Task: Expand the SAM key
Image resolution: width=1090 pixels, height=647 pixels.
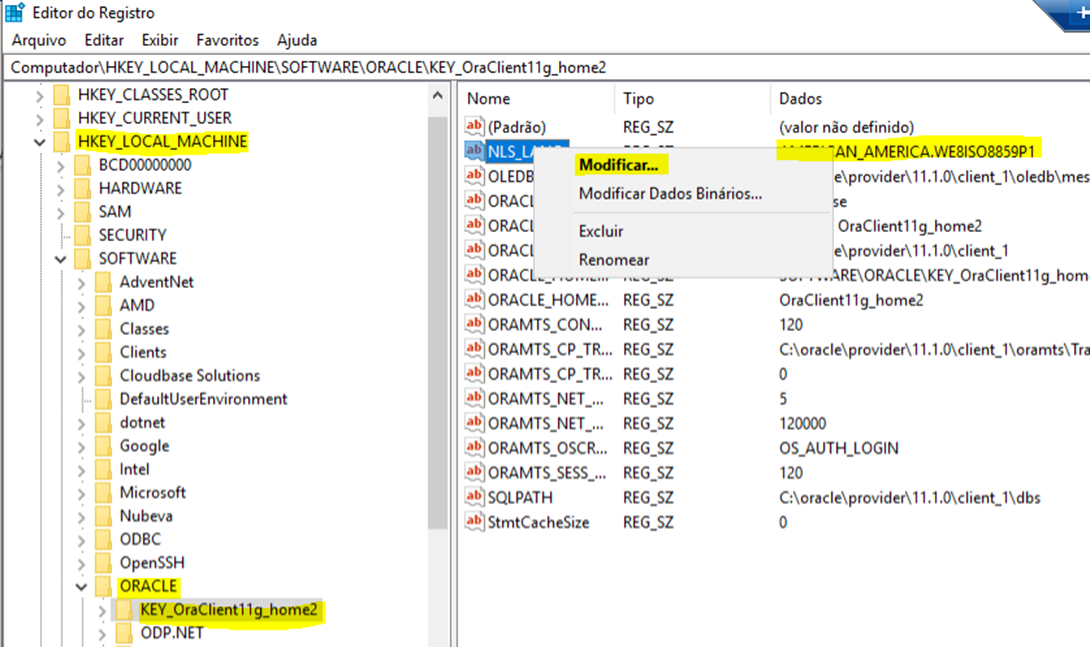Action: click(x=60, y=213)
